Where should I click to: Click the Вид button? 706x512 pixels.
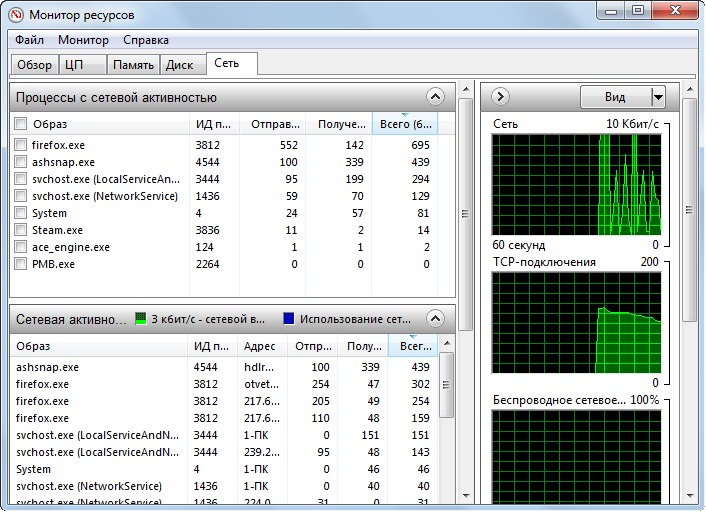[x=615, y=97]
